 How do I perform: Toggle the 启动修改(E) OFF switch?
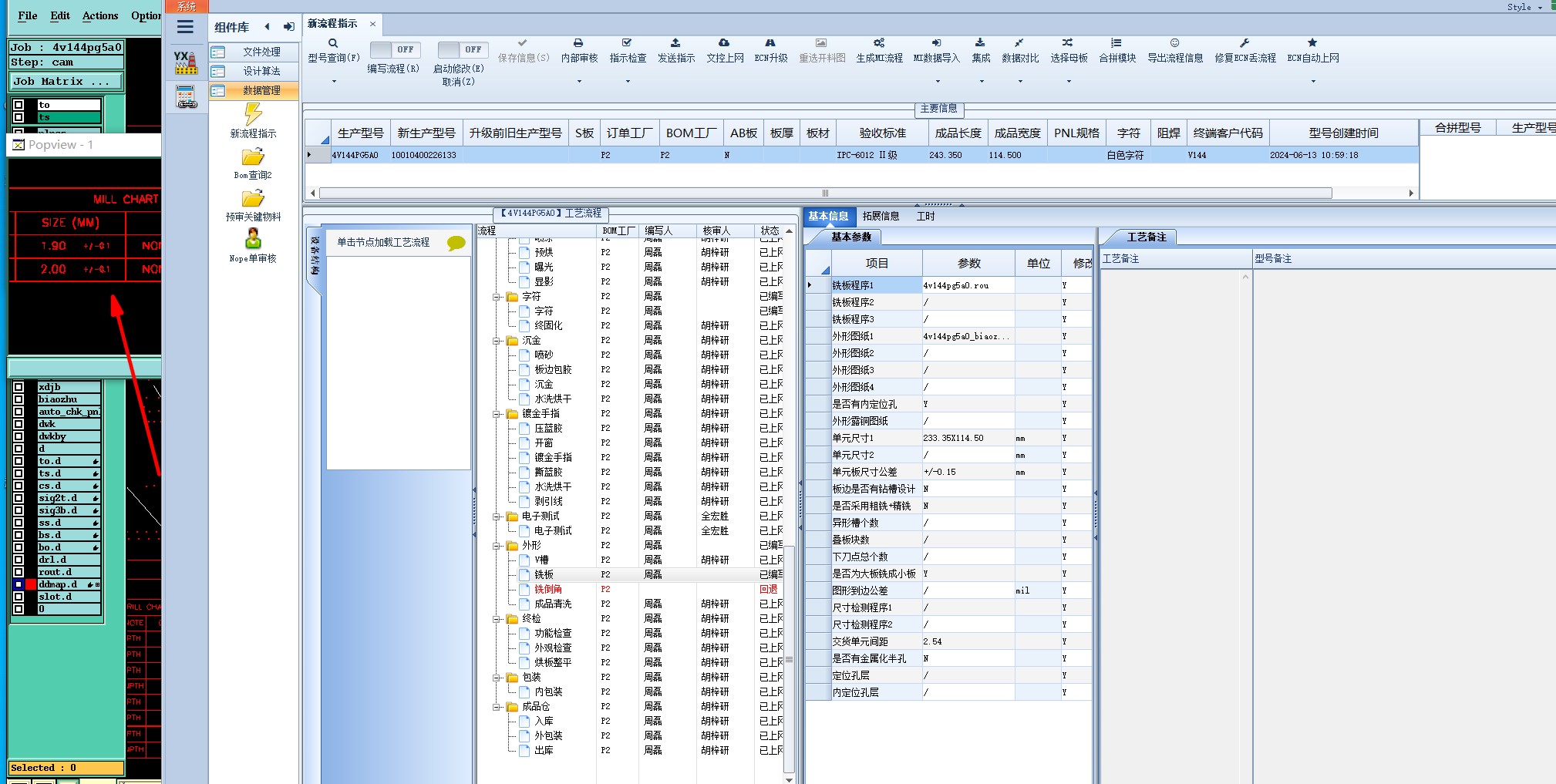point(463,49)
